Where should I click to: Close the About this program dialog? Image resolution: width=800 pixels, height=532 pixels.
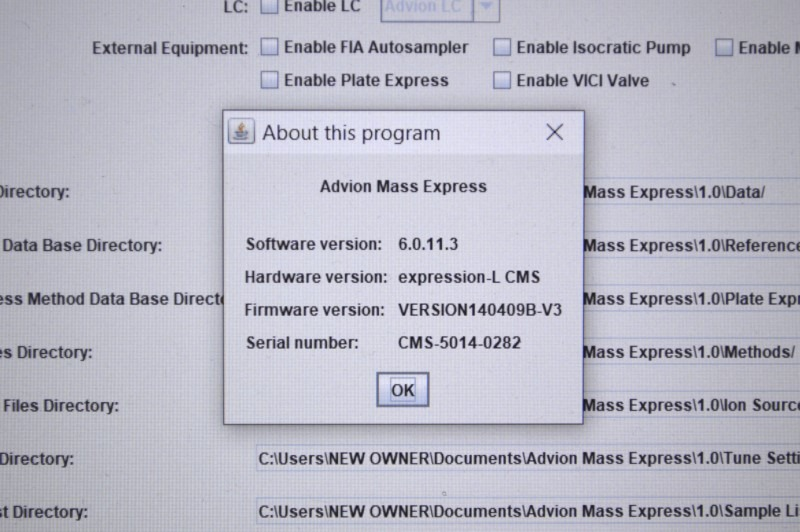555,132
